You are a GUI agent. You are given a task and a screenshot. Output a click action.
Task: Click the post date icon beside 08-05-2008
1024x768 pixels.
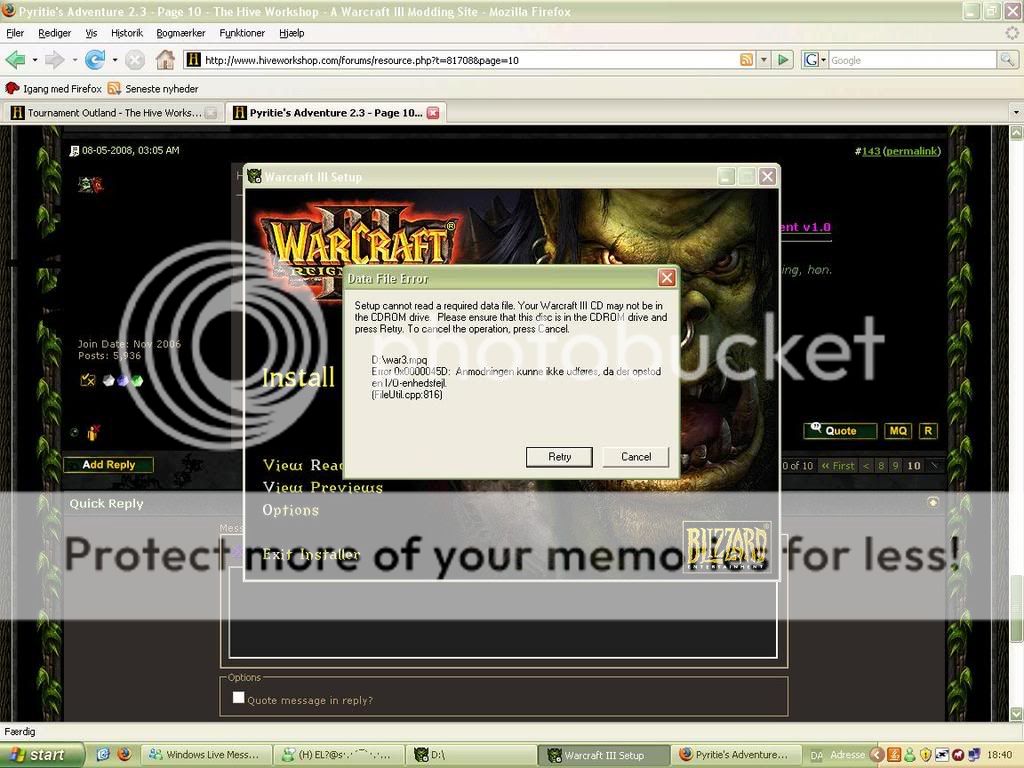coord(74,151)
